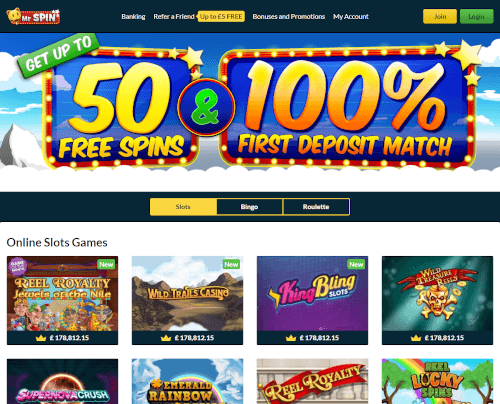
Task: Open the Banking menu item
Action: 133,16
